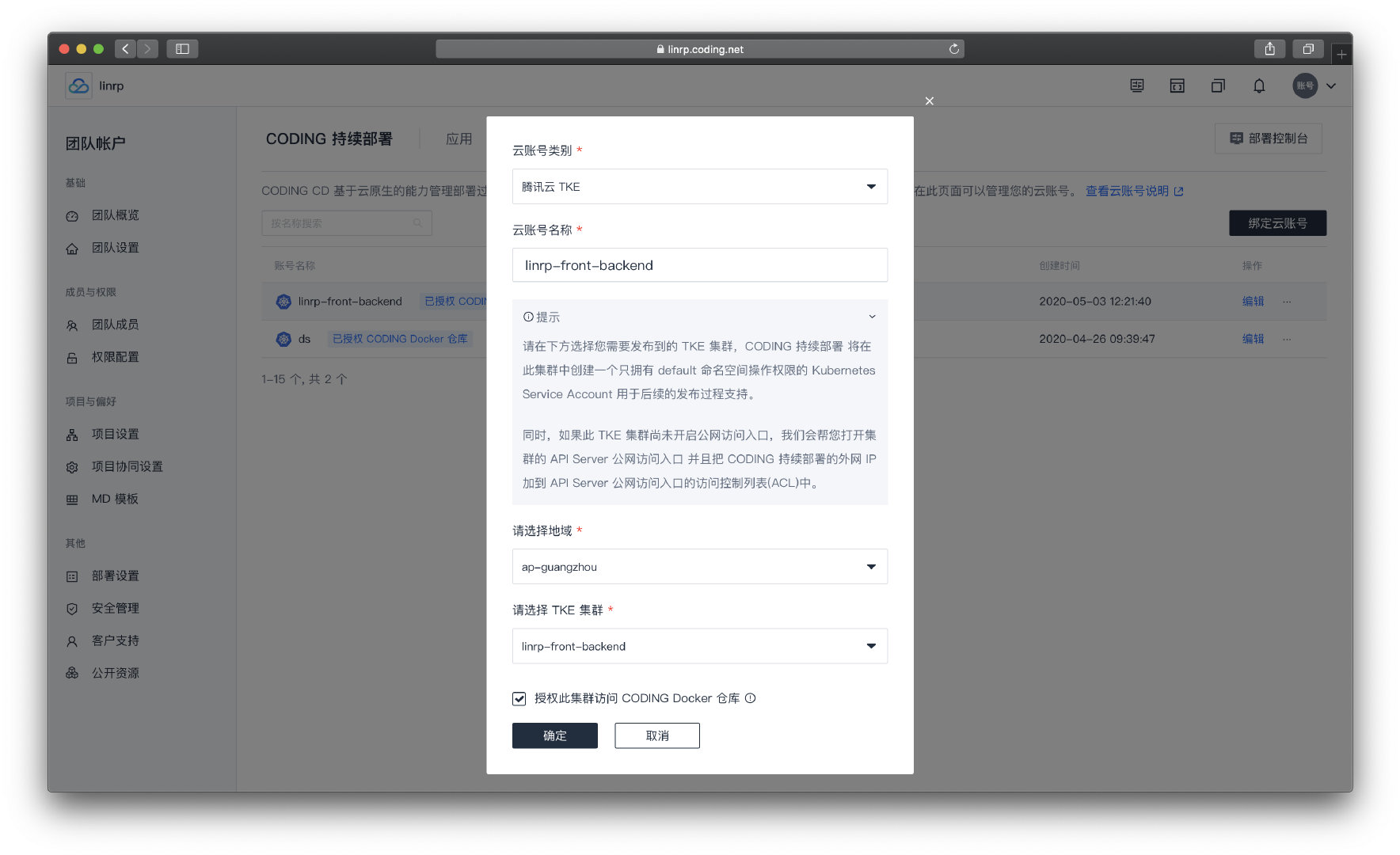Close the cloud account dialog with X
The width and height of the screenshot is (1400, 855).
[929, 101]
